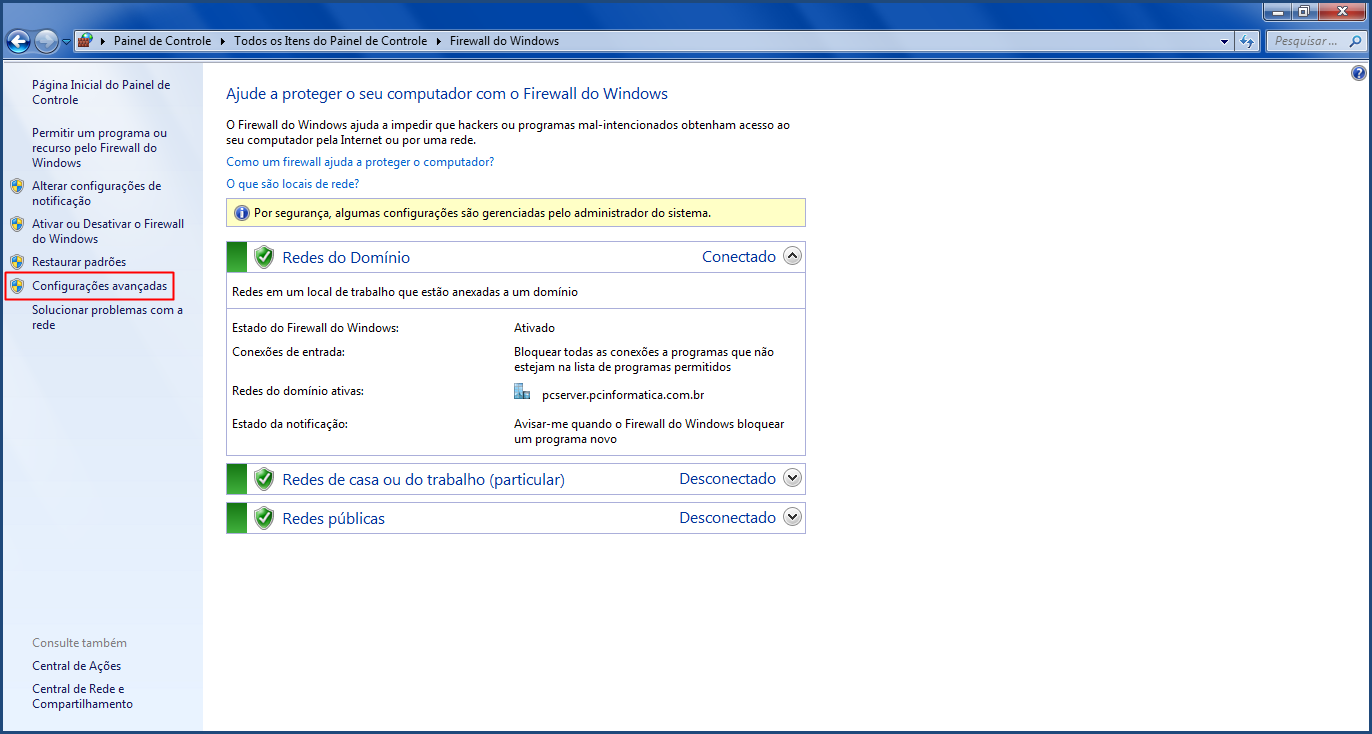This screenshot has width=1372, height=734.
Task: Select Firewall do Windows breadcrumb
Action: click(x=504, y=41)
